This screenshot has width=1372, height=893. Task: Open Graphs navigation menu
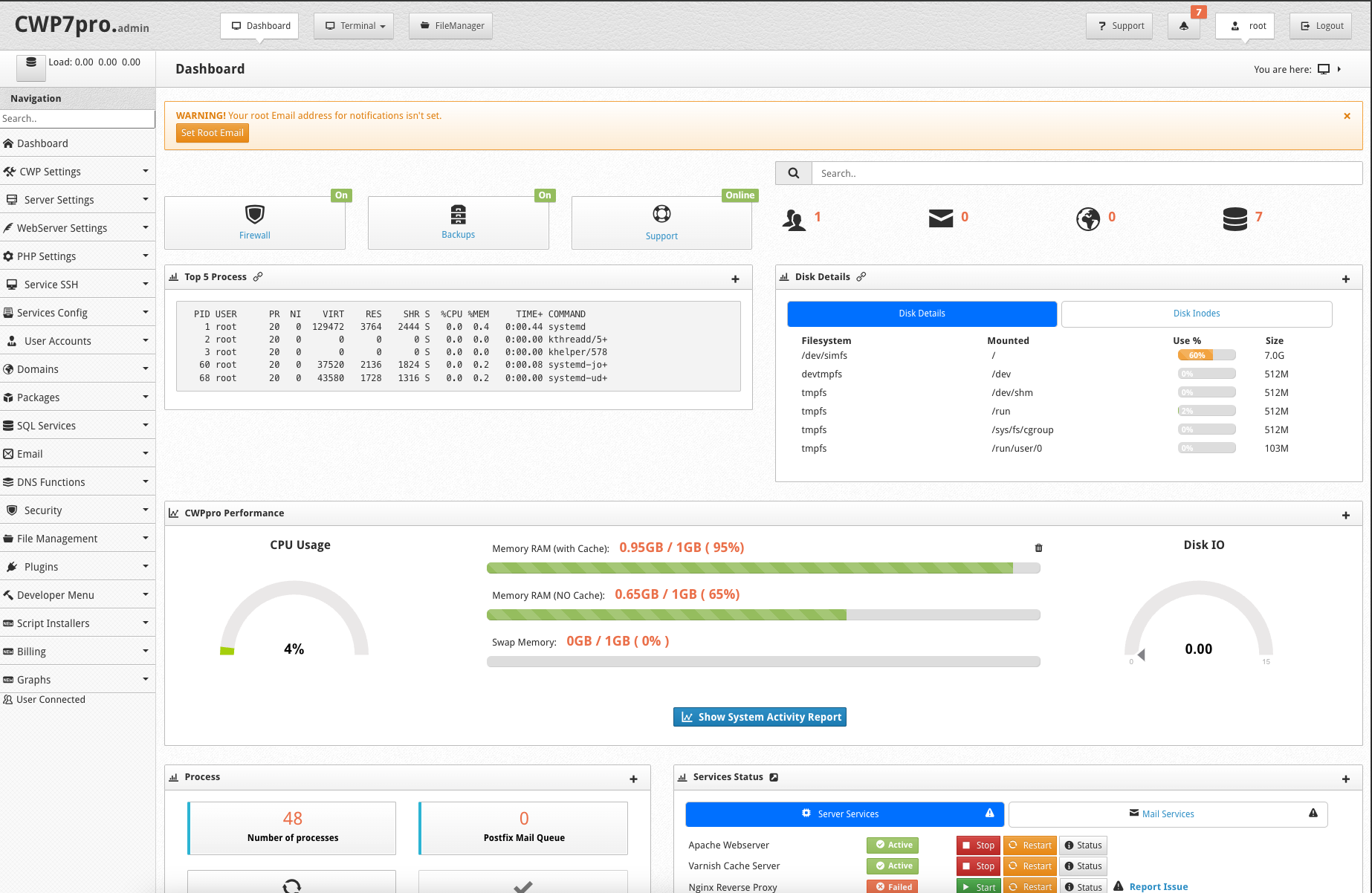click(x=77, y=680)
